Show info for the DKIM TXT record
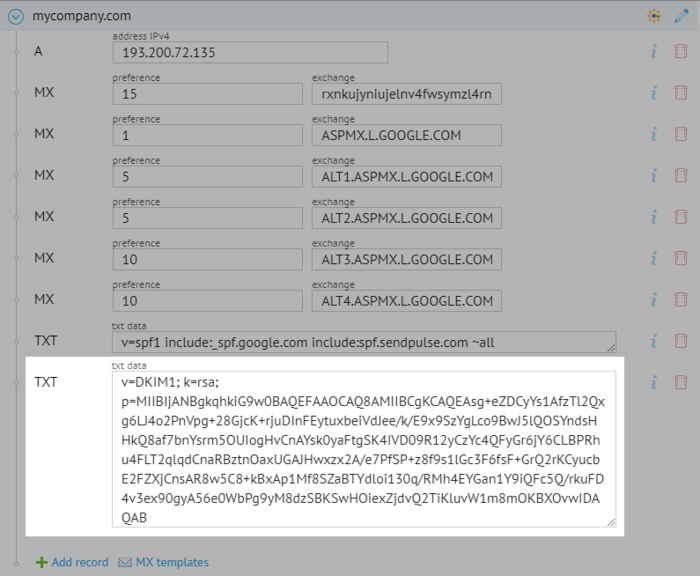The width and height of the screenshot is (700, 576). (654, 382)
